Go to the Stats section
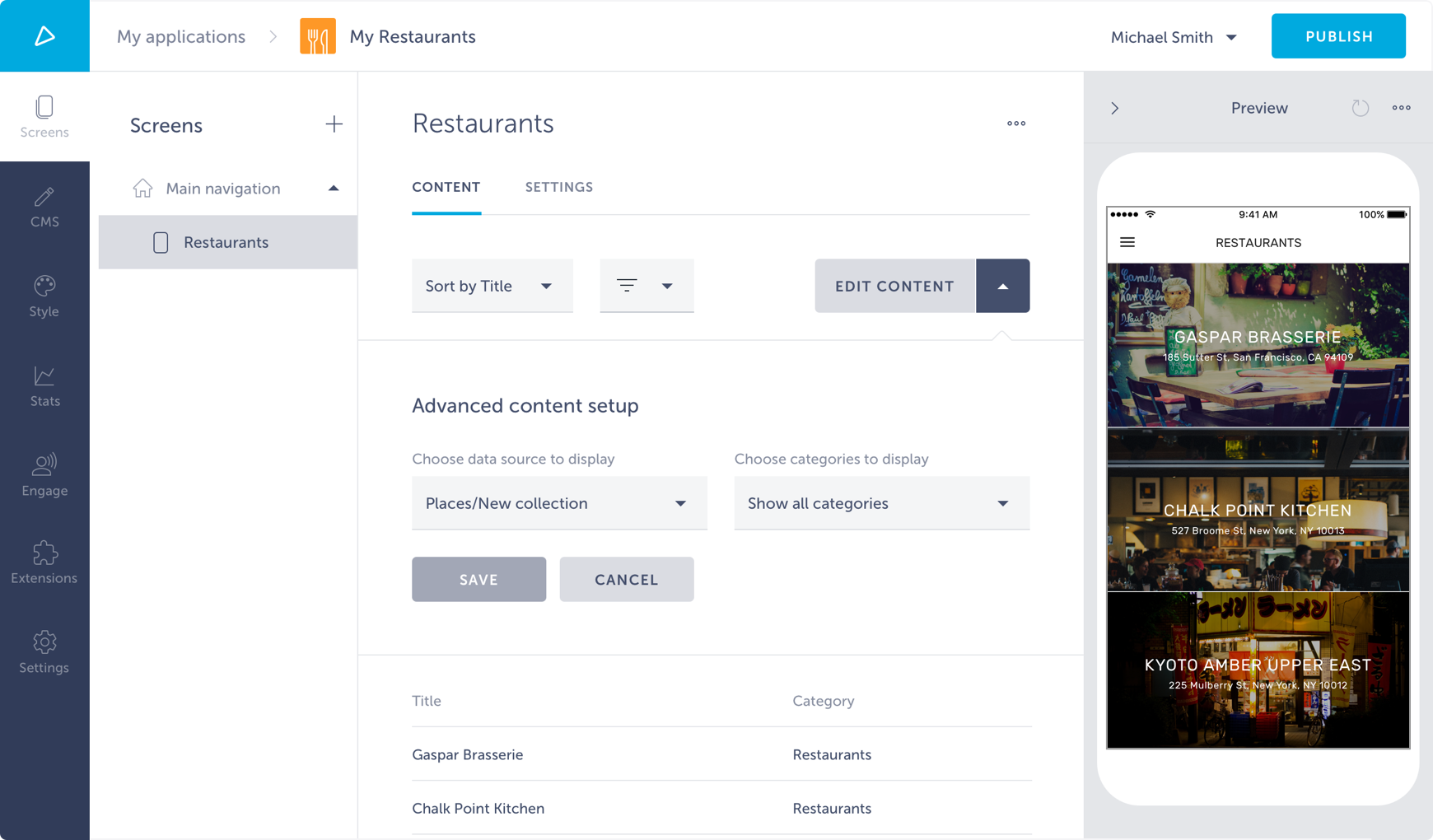Viewport: 1433px width, 840px height. 44,386
